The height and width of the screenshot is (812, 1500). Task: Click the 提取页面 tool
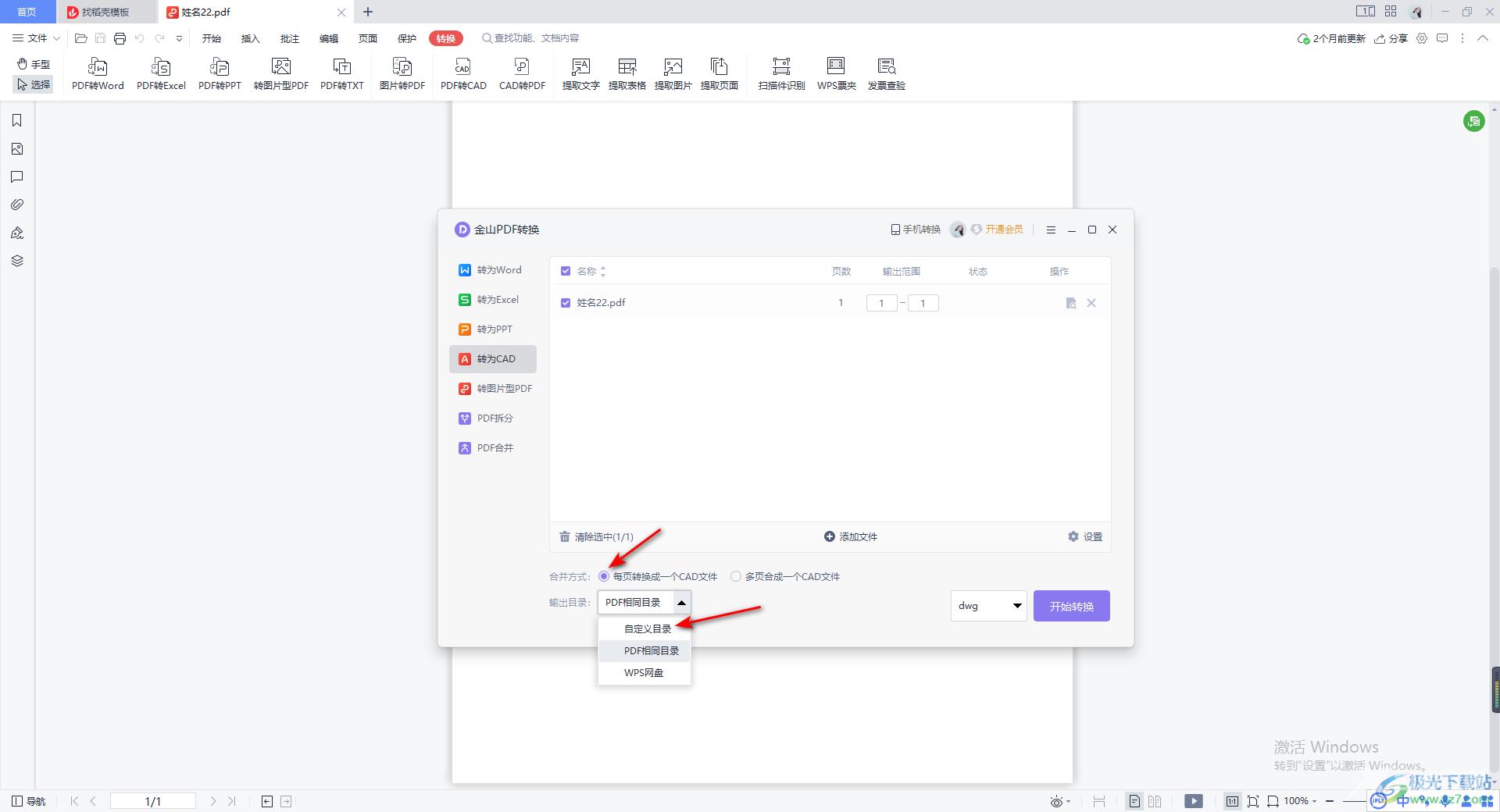click(719, 74)
